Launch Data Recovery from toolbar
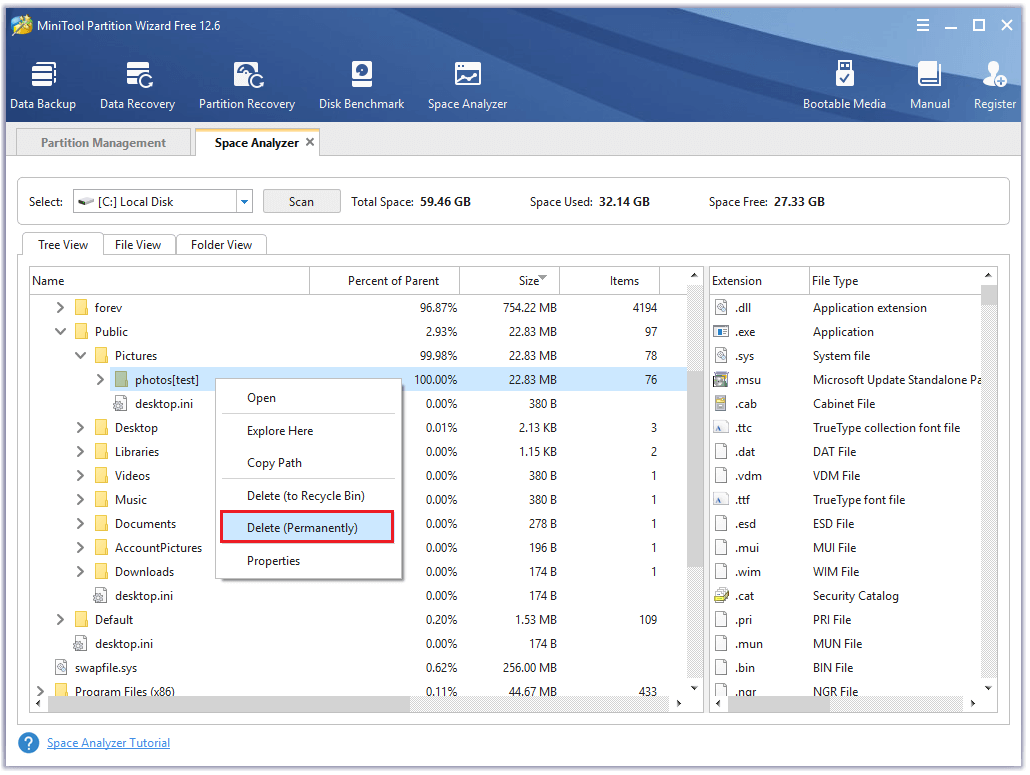This screenshot has height=775, width=1030. pos(137,85)
